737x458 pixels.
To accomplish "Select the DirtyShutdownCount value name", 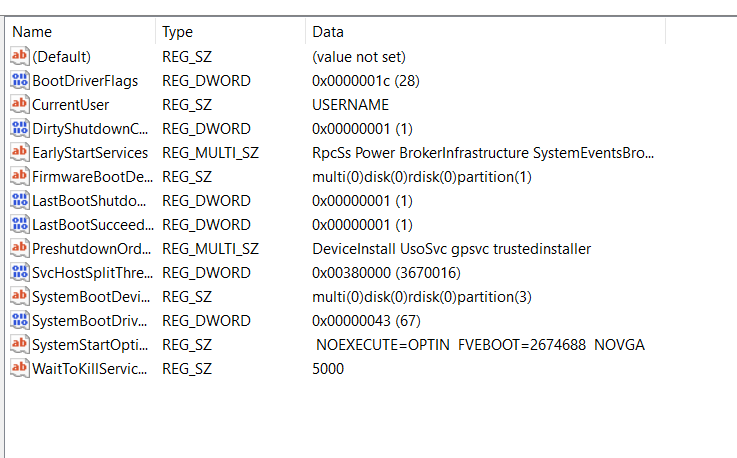I will [x=90, y=129].
